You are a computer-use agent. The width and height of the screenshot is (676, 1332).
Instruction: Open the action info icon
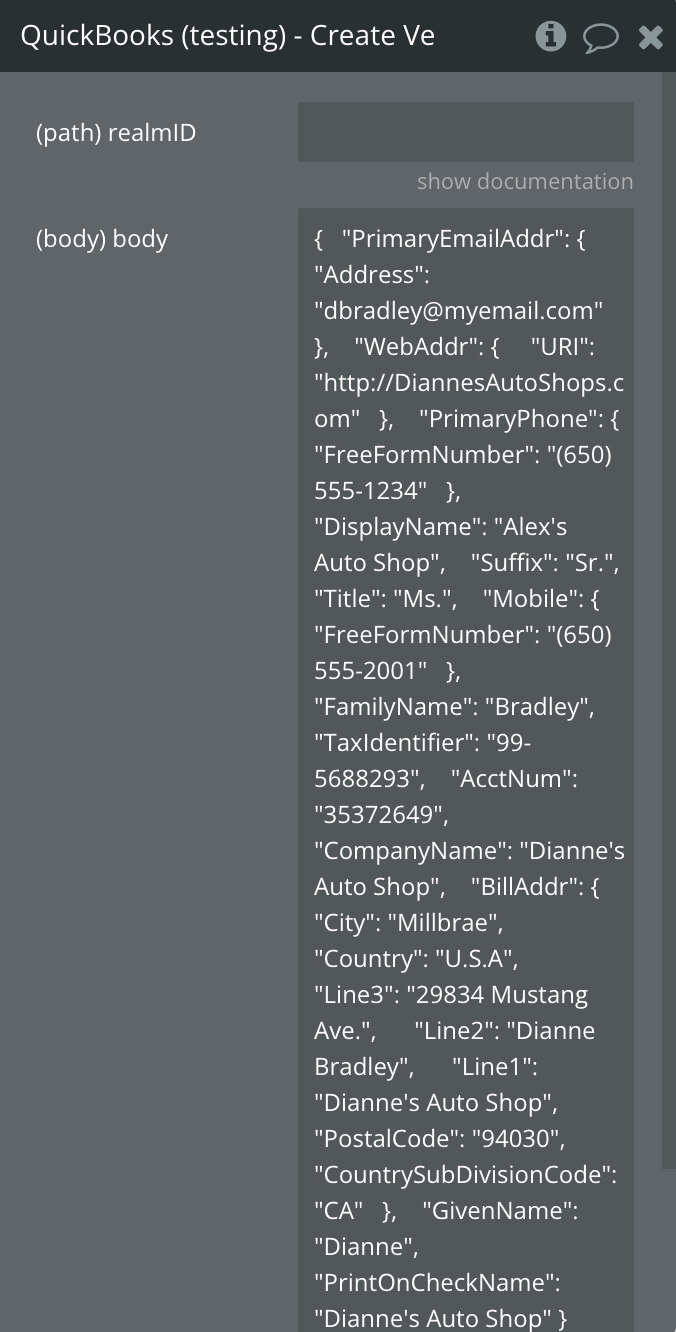[550, 37]
